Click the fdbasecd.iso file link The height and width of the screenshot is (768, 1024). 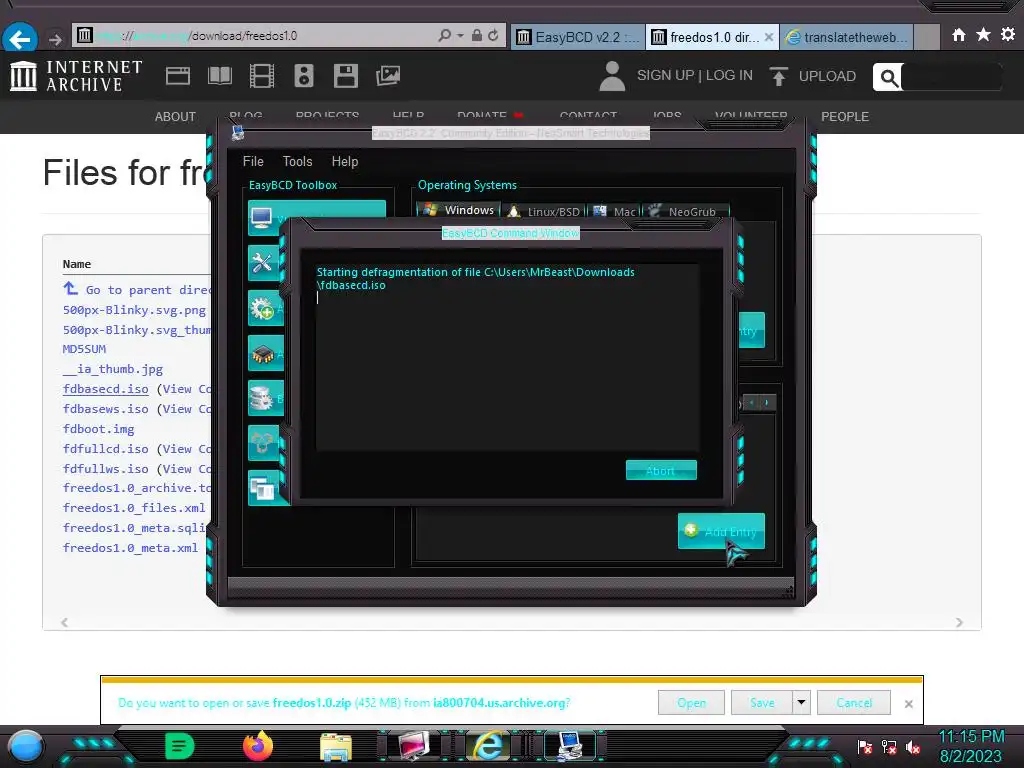point(106,389)
